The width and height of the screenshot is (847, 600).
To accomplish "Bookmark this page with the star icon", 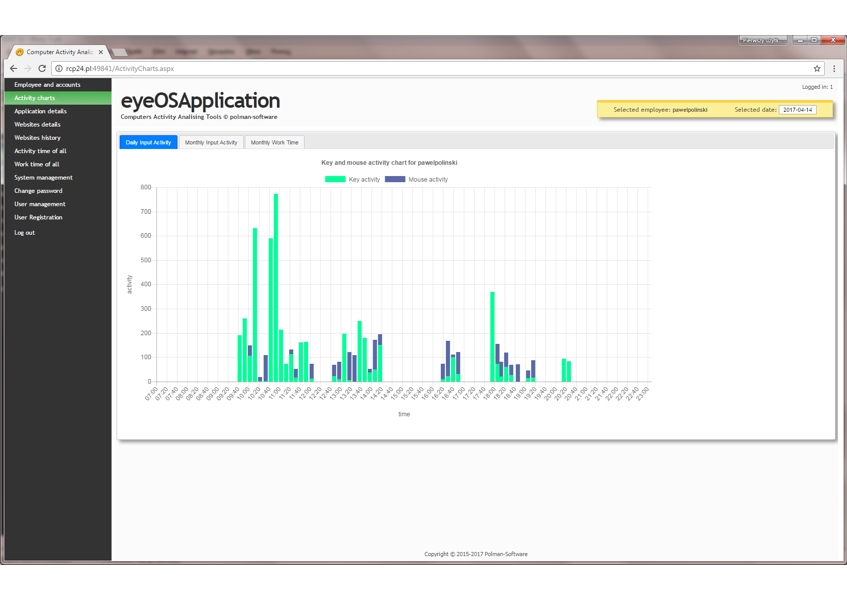I will click(817, 69).
